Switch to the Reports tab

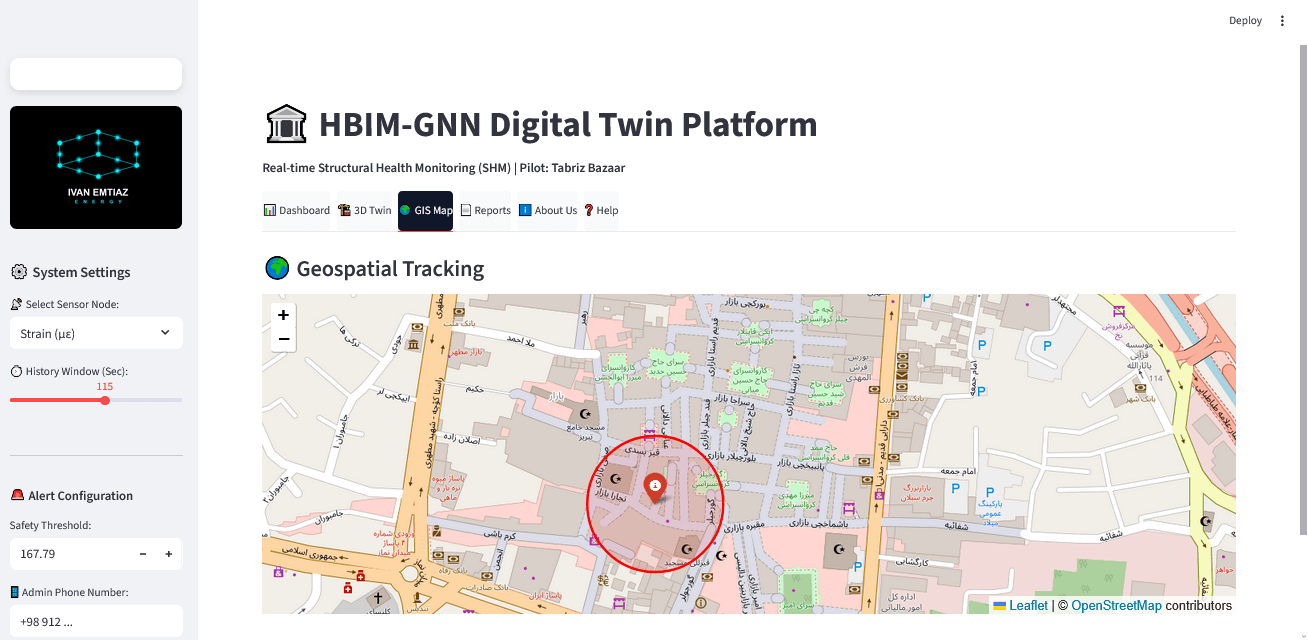[x=485, y=211]
